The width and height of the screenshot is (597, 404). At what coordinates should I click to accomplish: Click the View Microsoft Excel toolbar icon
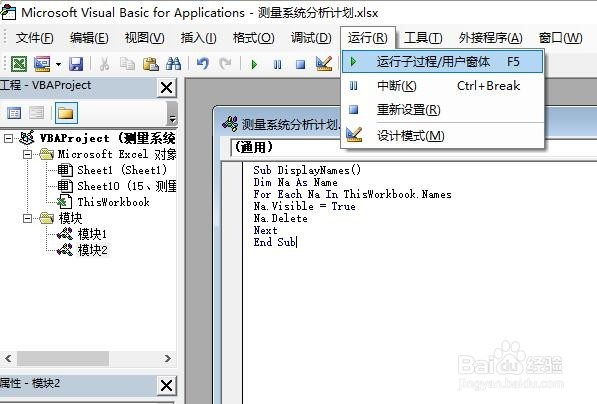19,64
